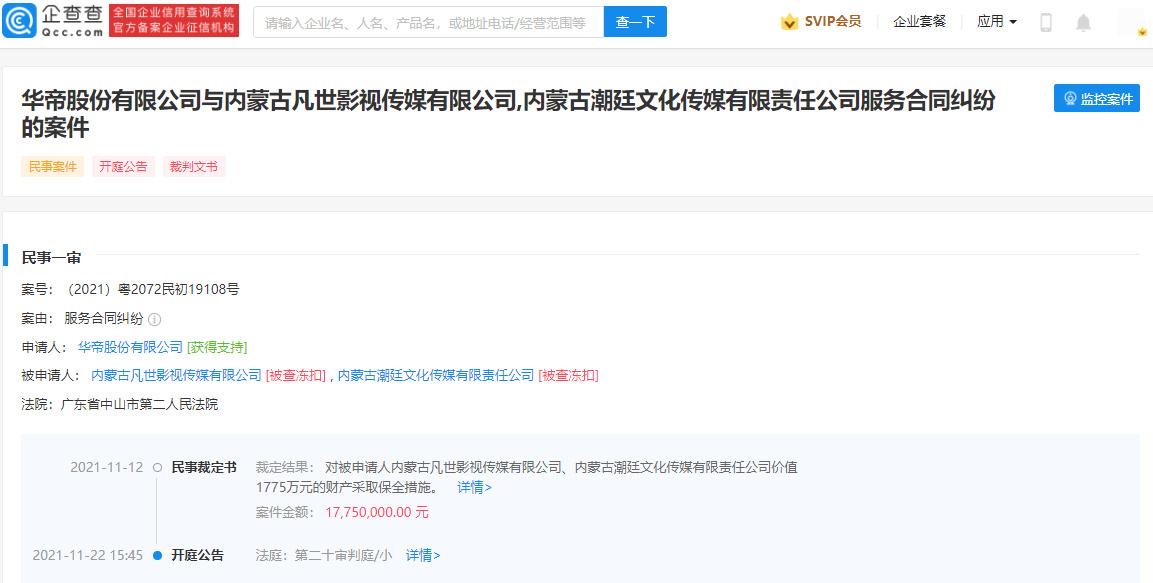Open the SVIP会员 menu item
The width and height of the screenshot is (1153, 583).
832,21
